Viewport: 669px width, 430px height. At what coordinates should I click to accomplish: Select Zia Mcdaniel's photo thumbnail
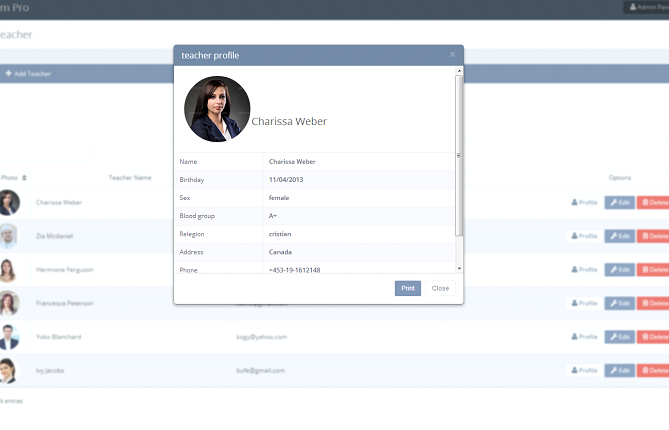8,236
